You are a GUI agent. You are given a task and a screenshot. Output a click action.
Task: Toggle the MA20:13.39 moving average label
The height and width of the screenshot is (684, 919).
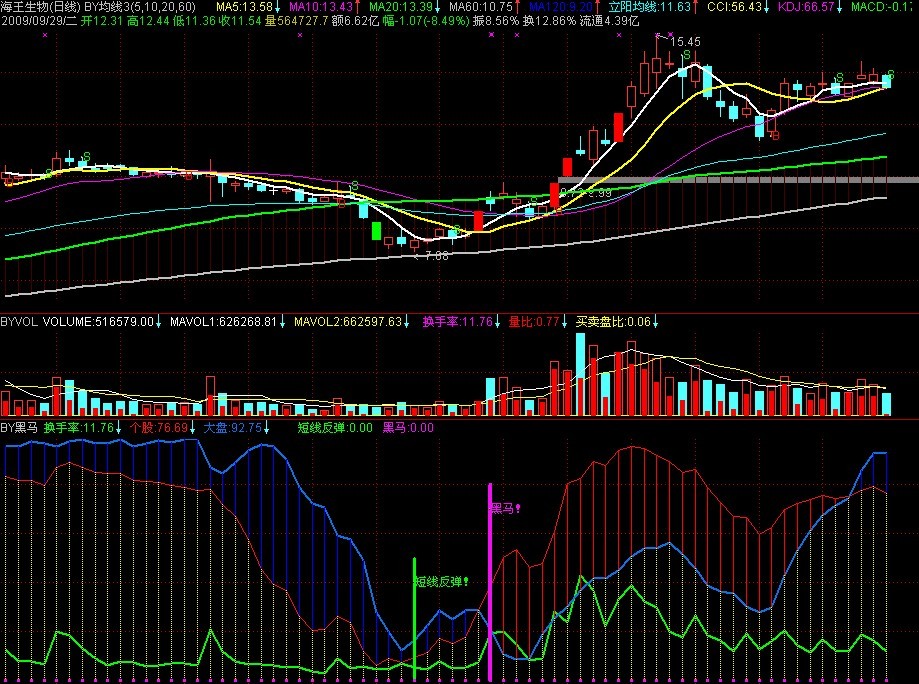click(x=401, y=7)
